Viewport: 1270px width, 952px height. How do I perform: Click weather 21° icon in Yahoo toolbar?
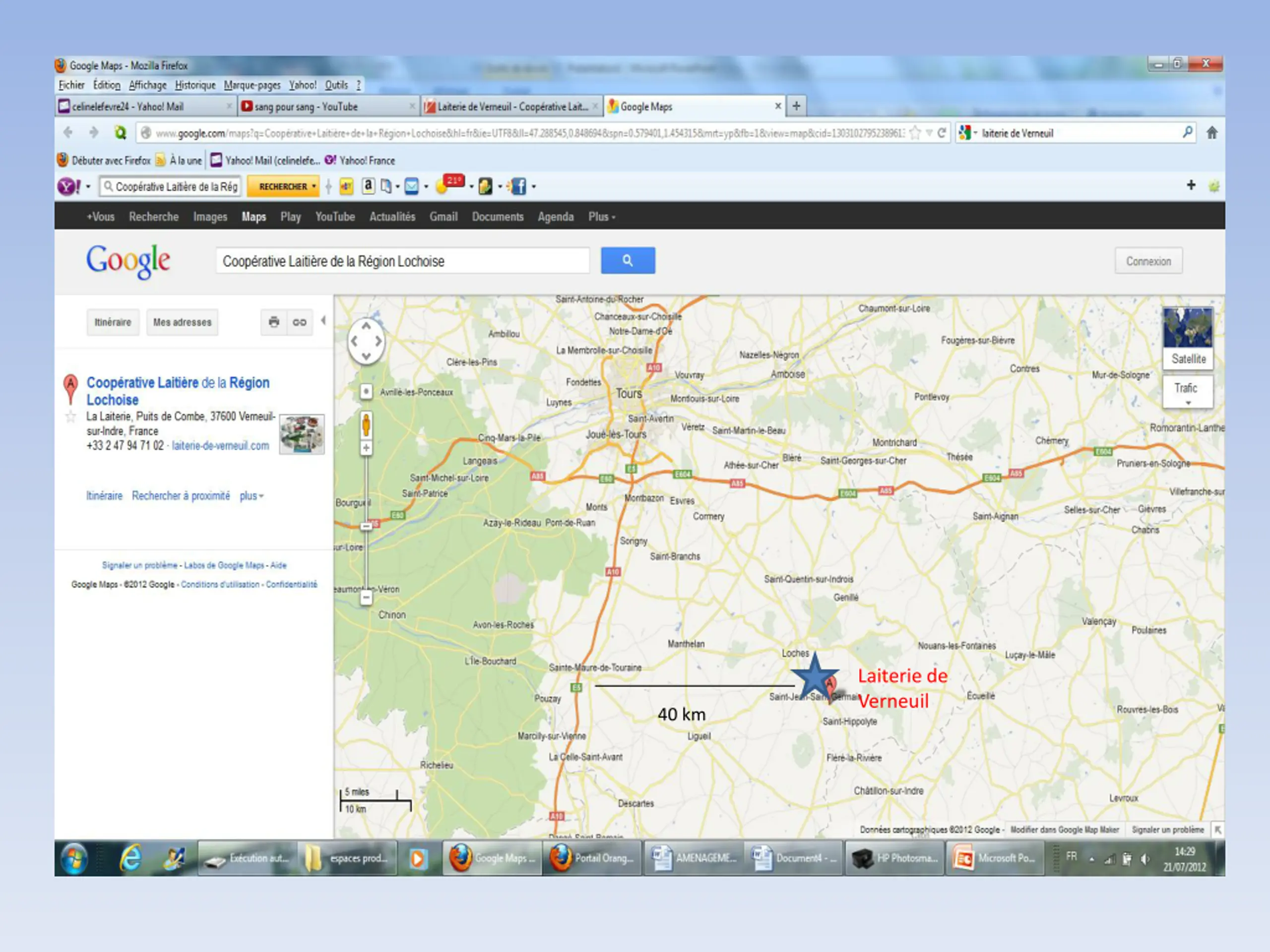click(x=449, y=184)
